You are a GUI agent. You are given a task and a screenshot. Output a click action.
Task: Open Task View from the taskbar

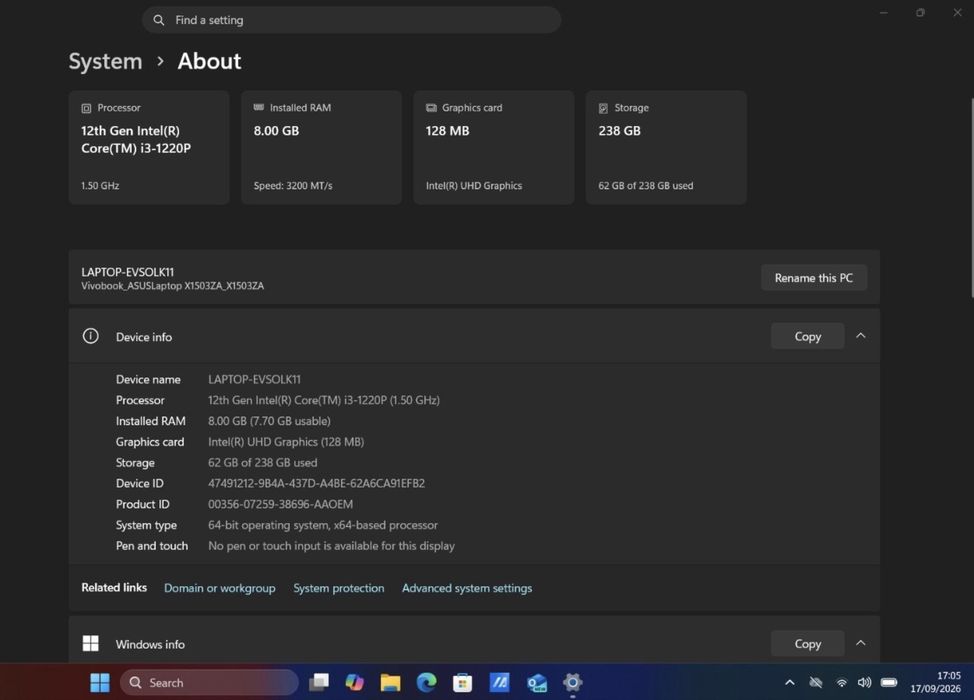[319, 683]
